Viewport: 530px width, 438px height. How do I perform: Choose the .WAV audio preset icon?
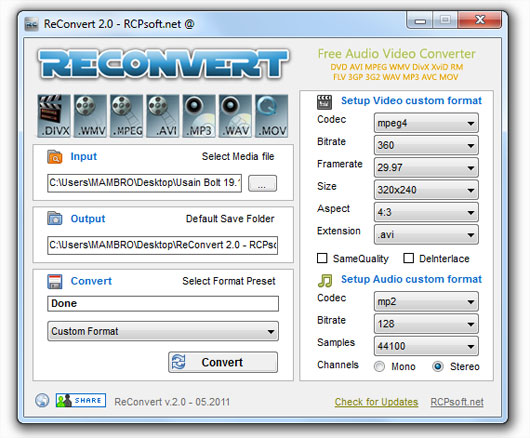click(x=235, y=116)
